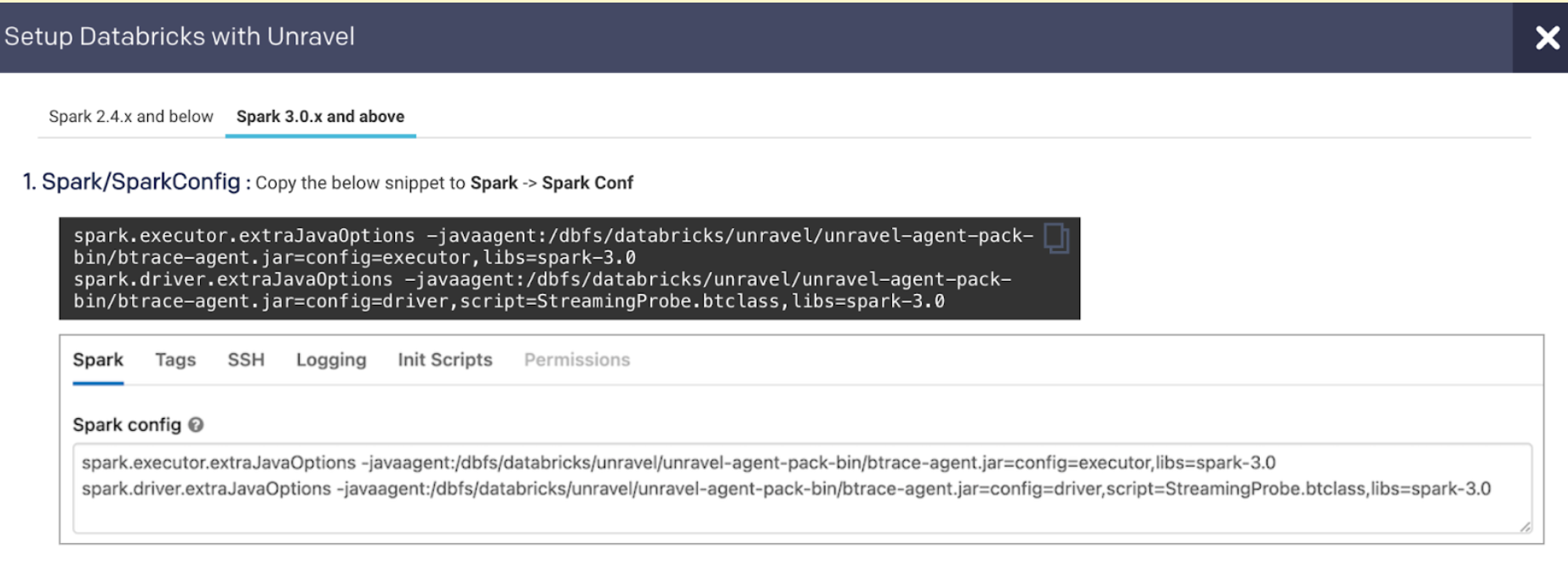Open the Init Scripts tab
The height and width of the screenshot is (562, 1568).
[x=445, y=359]
